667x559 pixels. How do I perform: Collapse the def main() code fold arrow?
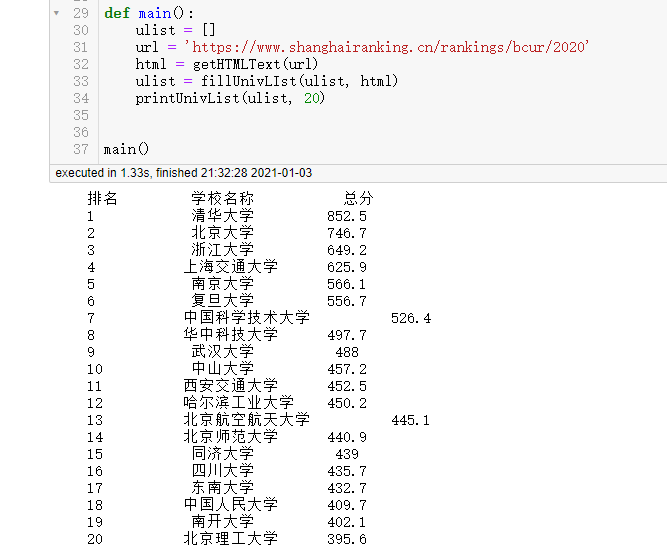(56, 13)
